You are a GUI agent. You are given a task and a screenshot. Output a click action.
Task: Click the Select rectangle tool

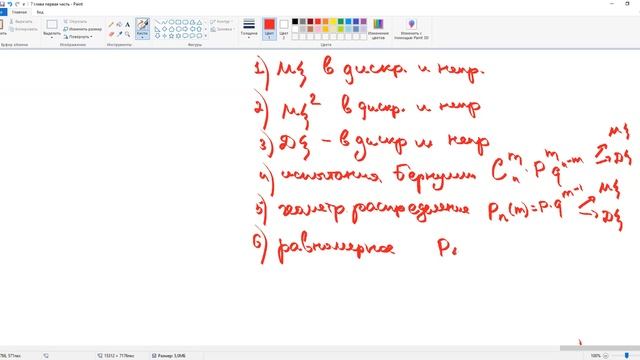(x=52, y=24)
